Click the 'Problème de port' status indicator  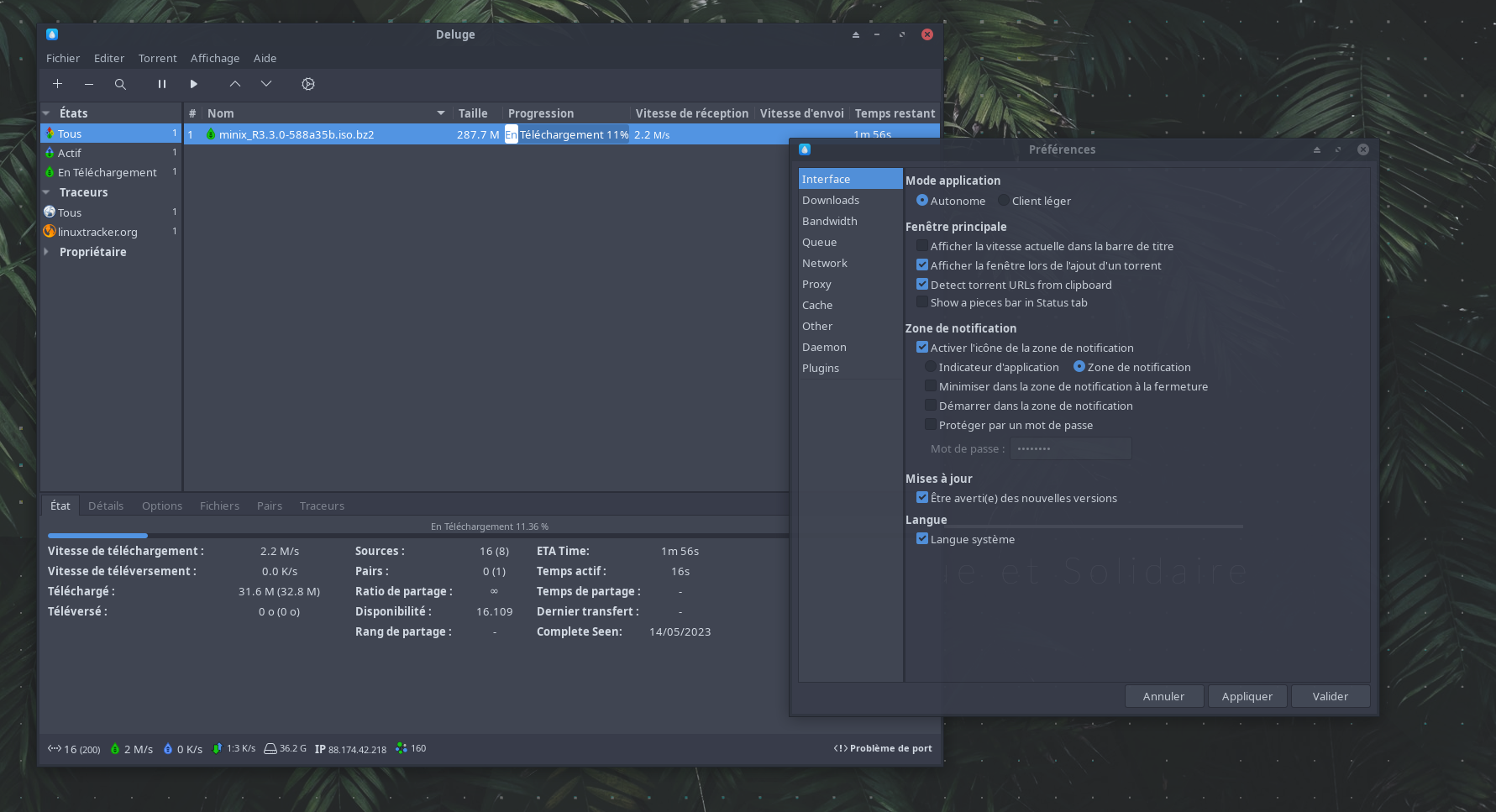tap(883, 748)
